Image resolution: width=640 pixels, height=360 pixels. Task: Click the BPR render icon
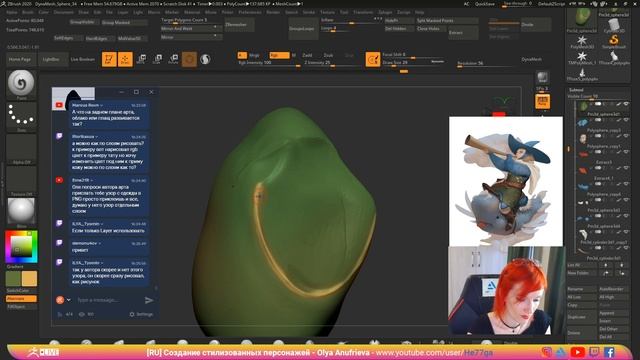pyautogui.click(x=542, y=77)
